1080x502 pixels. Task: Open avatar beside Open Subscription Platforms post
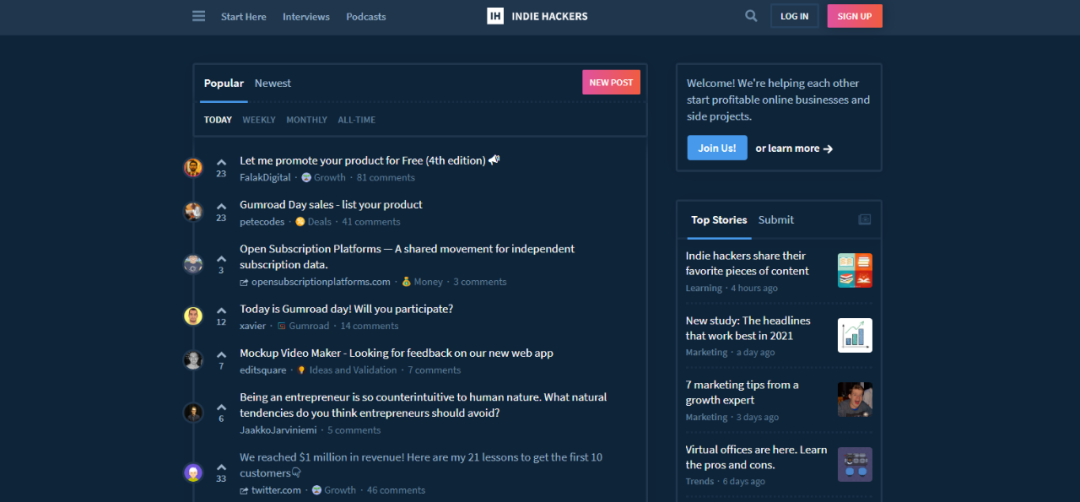pyautogui.click(x=194, y=264)
